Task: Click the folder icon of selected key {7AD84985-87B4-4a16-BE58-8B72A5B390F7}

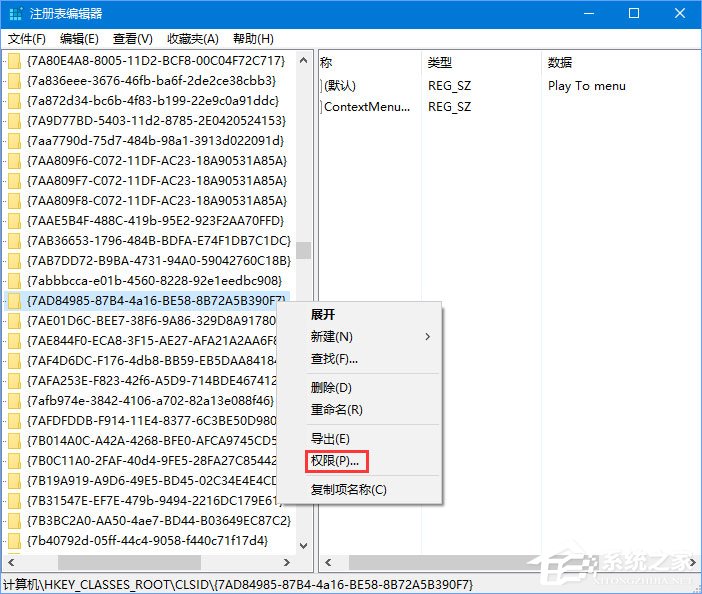Action: tap(14, 301)
